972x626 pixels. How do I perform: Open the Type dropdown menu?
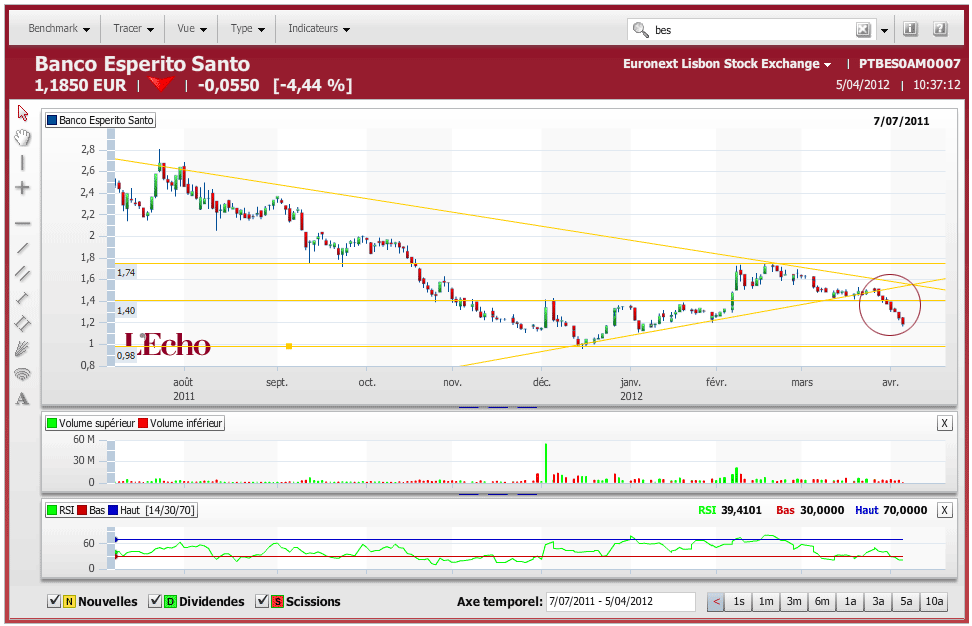pos(247,29)
